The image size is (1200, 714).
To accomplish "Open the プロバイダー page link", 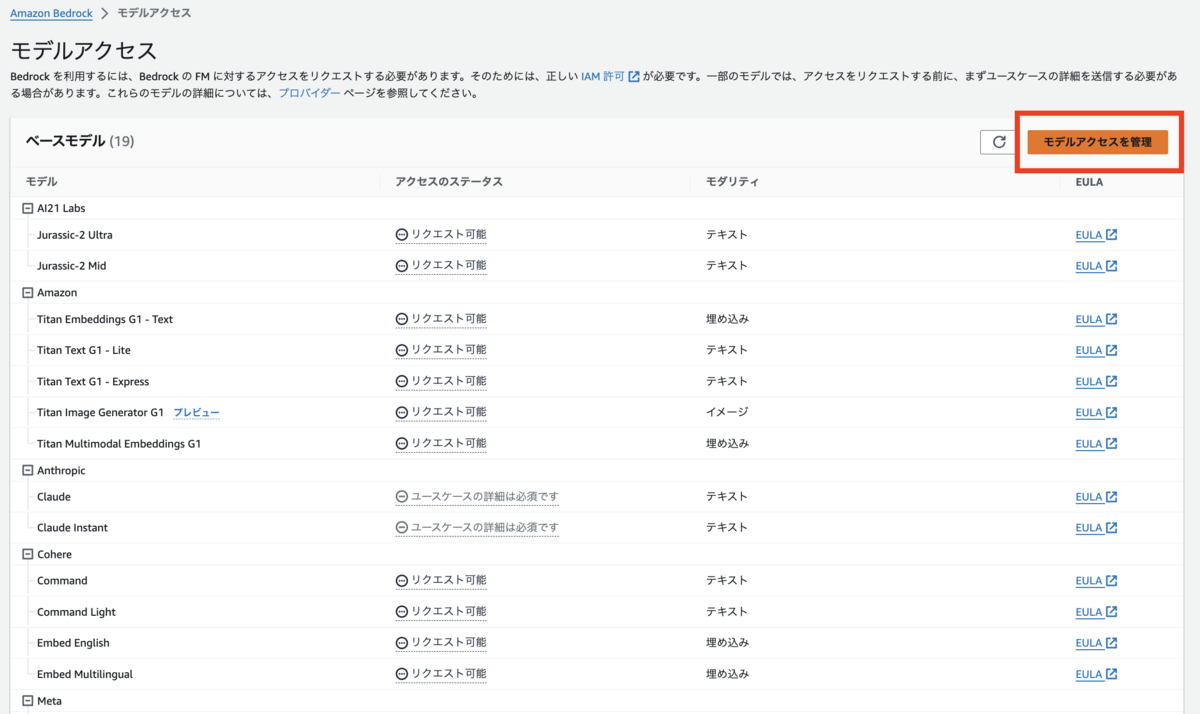I will point(309,93).
